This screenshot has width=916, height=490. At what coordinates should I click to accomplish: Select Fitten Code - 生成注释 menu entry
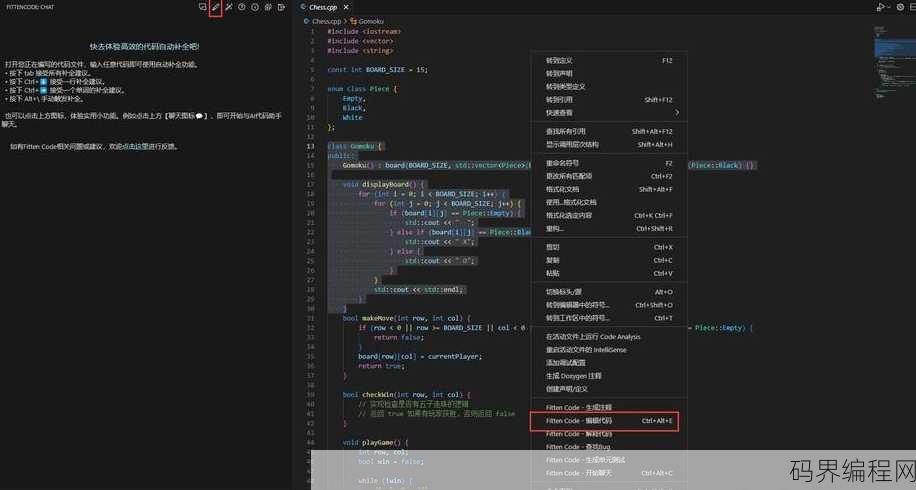point(609,407)
